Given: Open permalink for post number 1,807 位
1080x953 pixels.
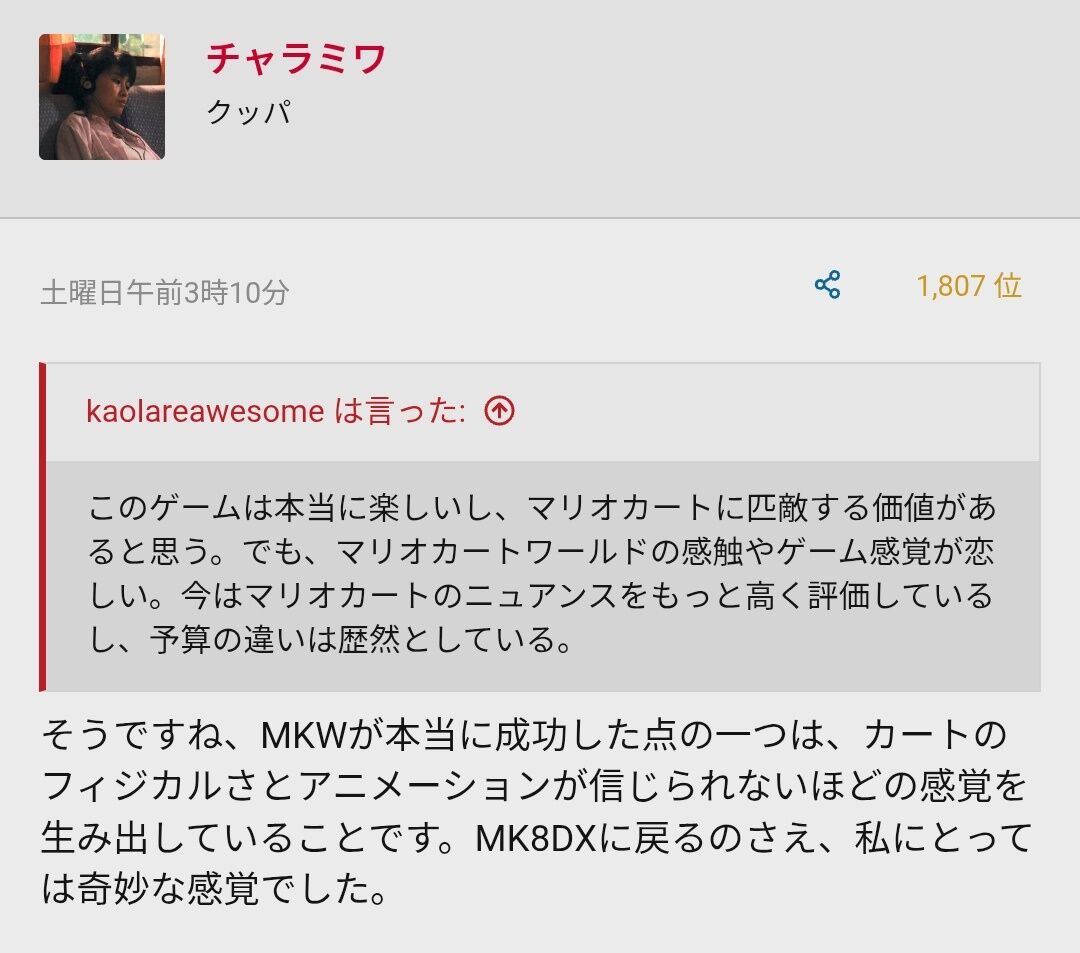Looking at the screenshot, I should 968,286.
